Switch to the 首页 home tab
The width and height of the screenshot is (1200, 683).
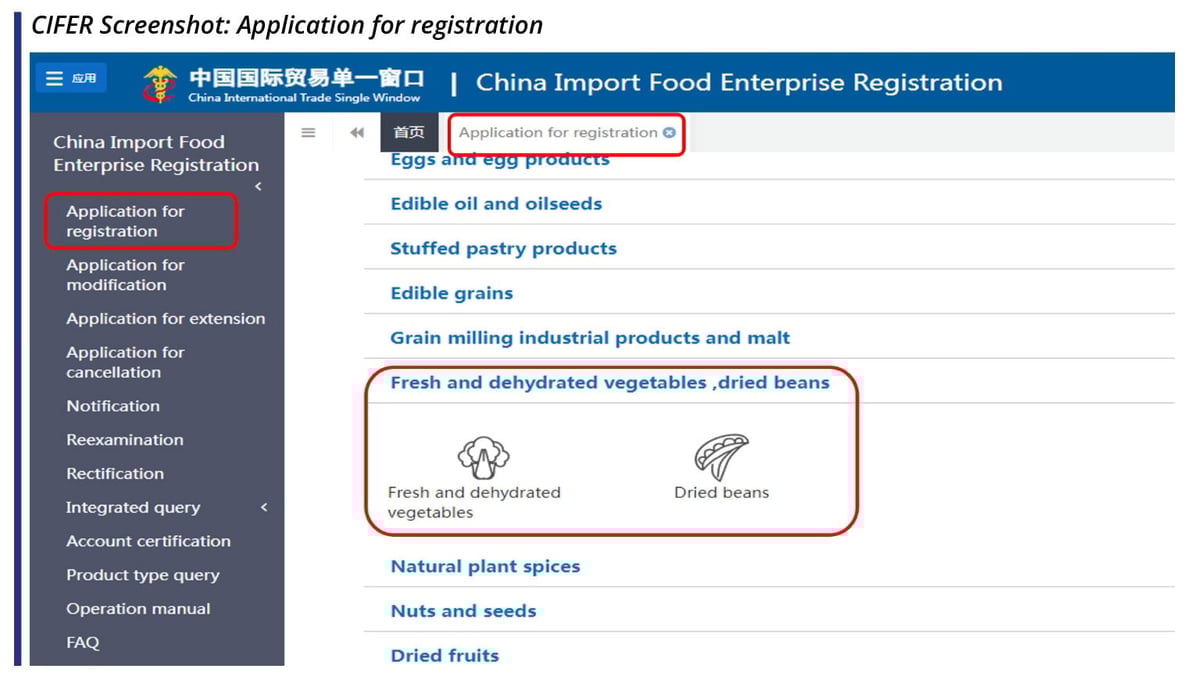click(408, 133)
